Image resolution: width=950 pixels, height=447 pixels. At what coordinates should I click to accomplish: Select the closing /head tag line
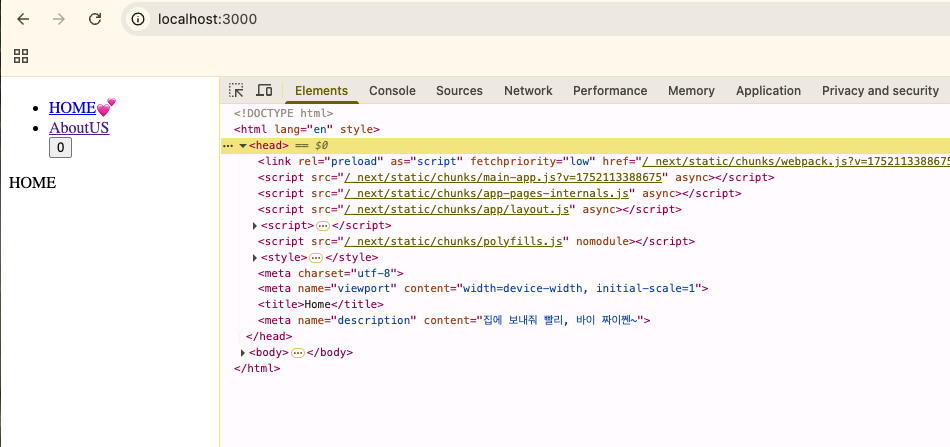pyautogui.click(x=269, y=336)
